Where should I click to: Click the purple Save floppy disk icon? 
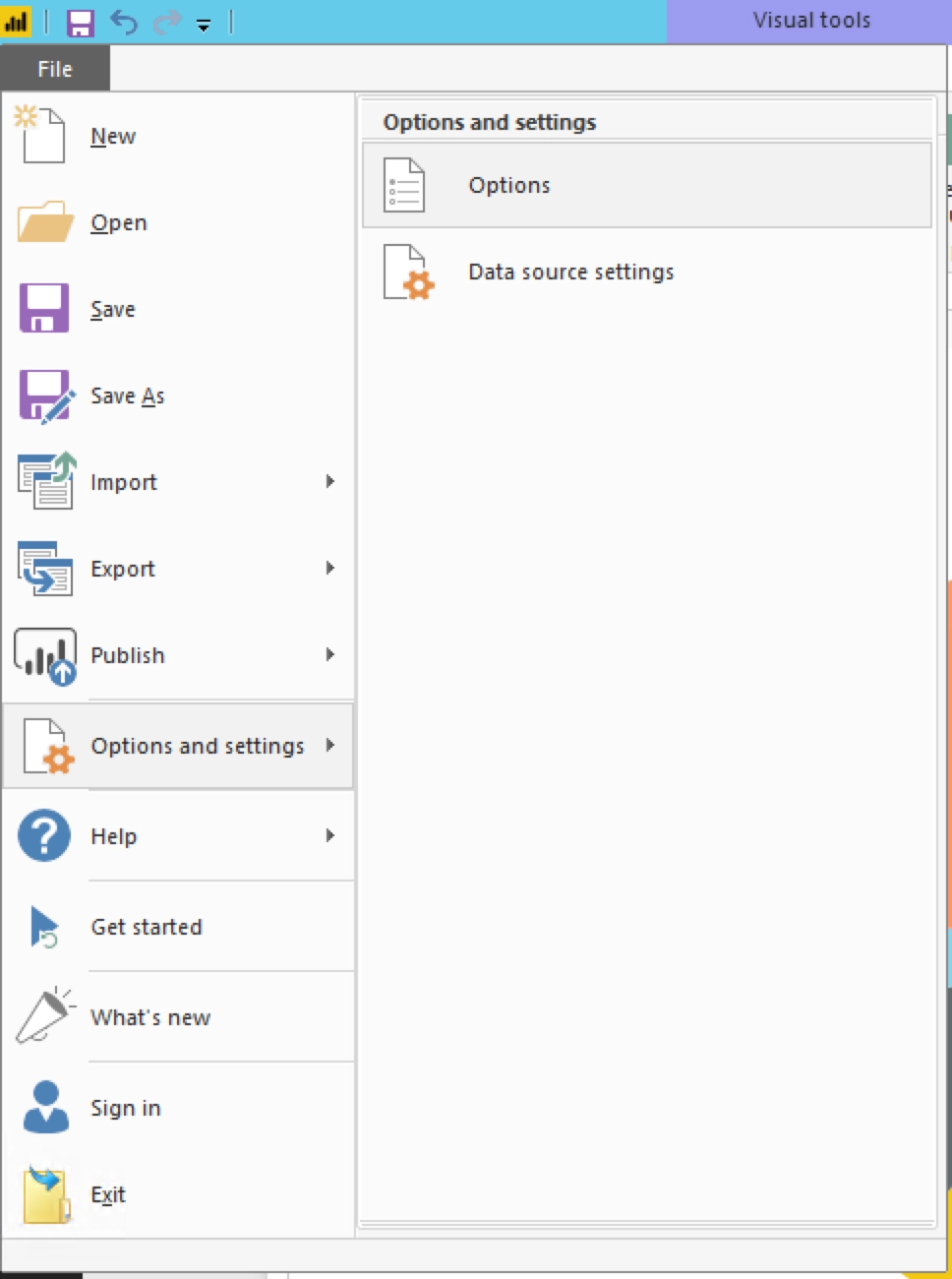(x=44, y=309)
